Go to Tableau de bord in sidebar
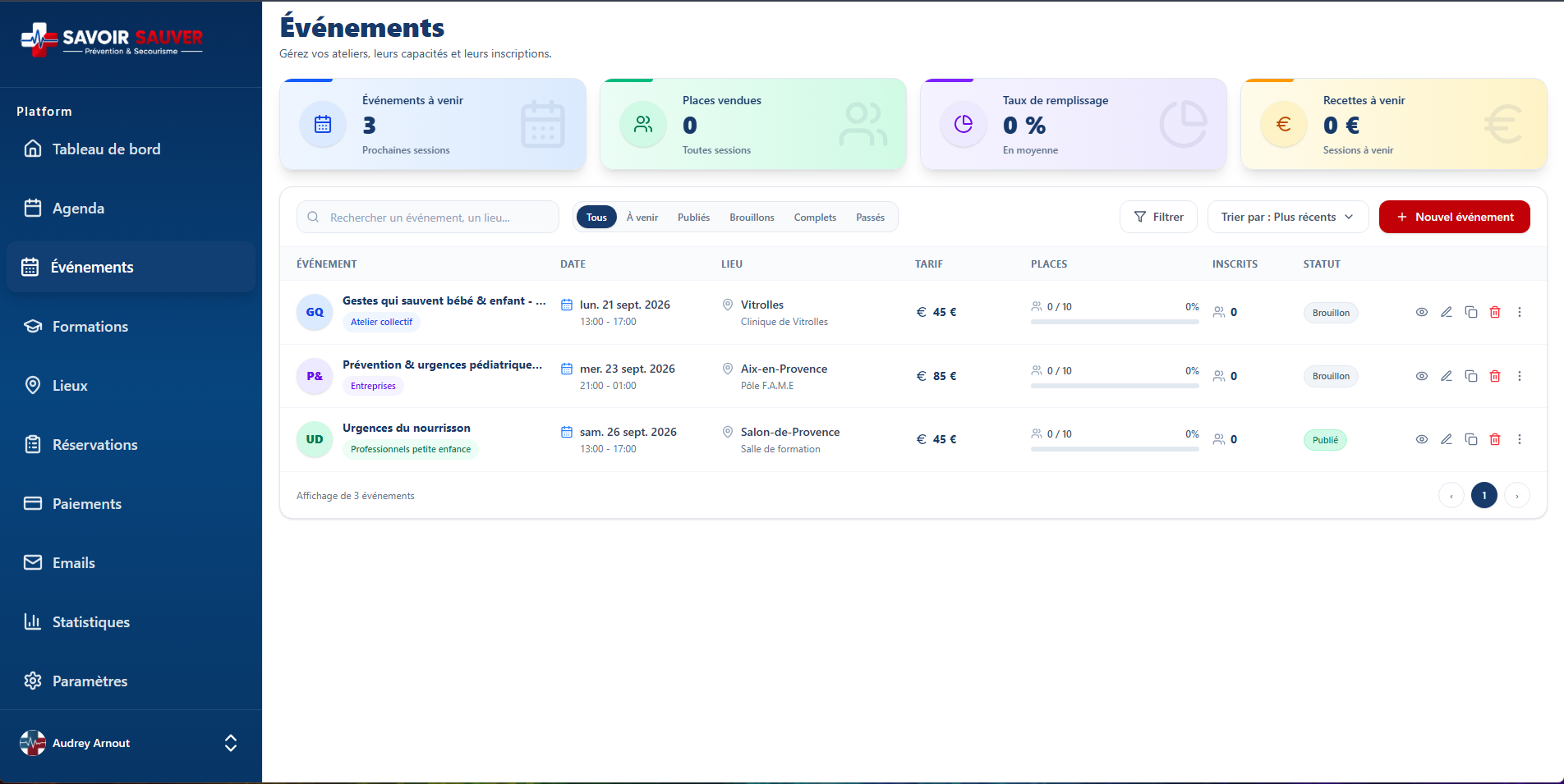Screen dimensions: 1564x784 [x=131, y=149]
